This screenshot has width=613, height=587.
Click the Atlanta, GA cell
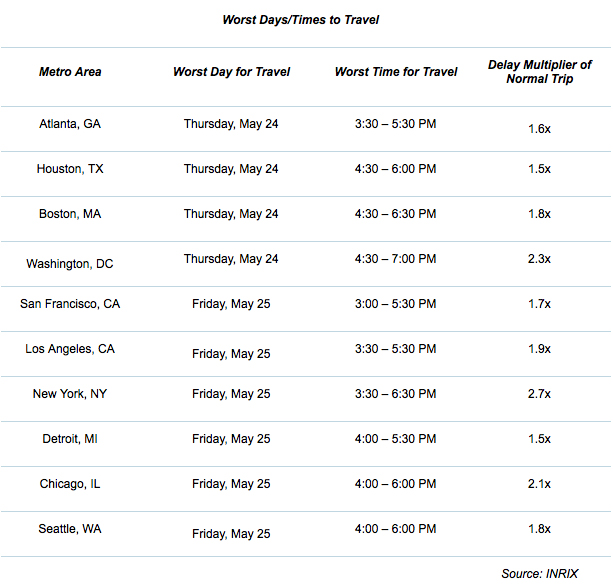70,124
